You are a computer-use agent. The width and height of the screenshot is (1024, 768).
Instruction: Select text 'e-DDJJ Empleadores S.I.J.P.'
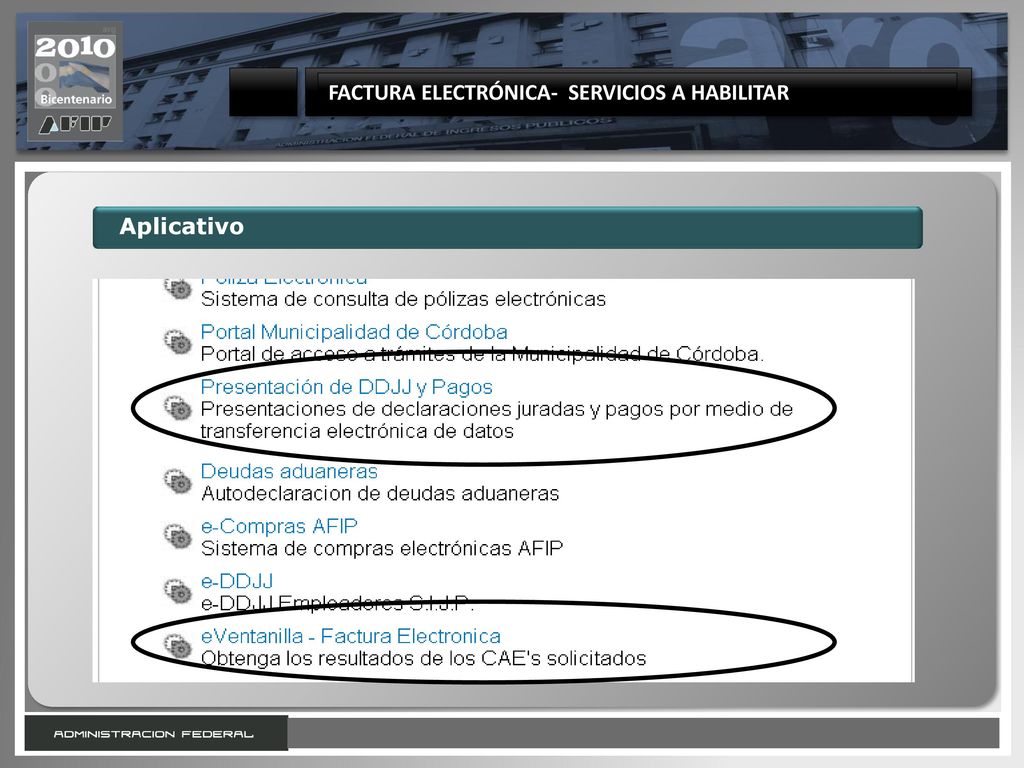[x=337, y=603]
